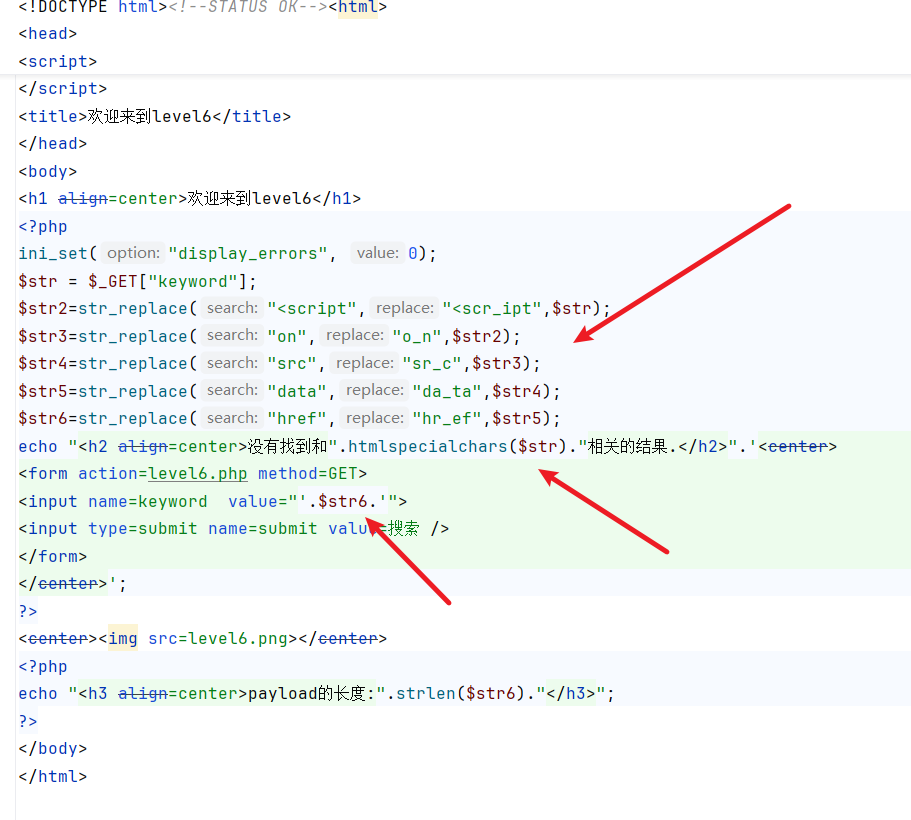Screen dimensions: 911x820
Task: Click the 'option:' parameter hint in ini_set
Action: 133,254
